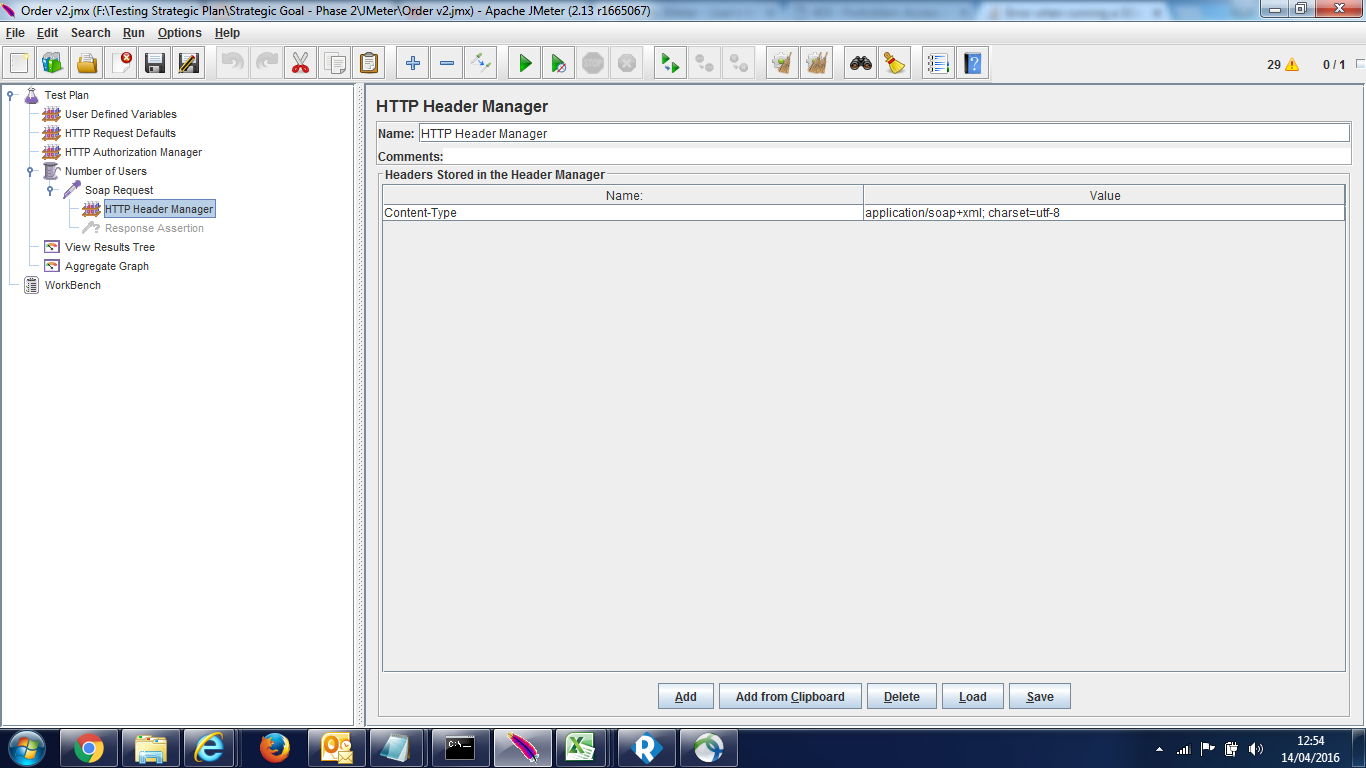Save the test plan with floppy icon

coord(155,64)
